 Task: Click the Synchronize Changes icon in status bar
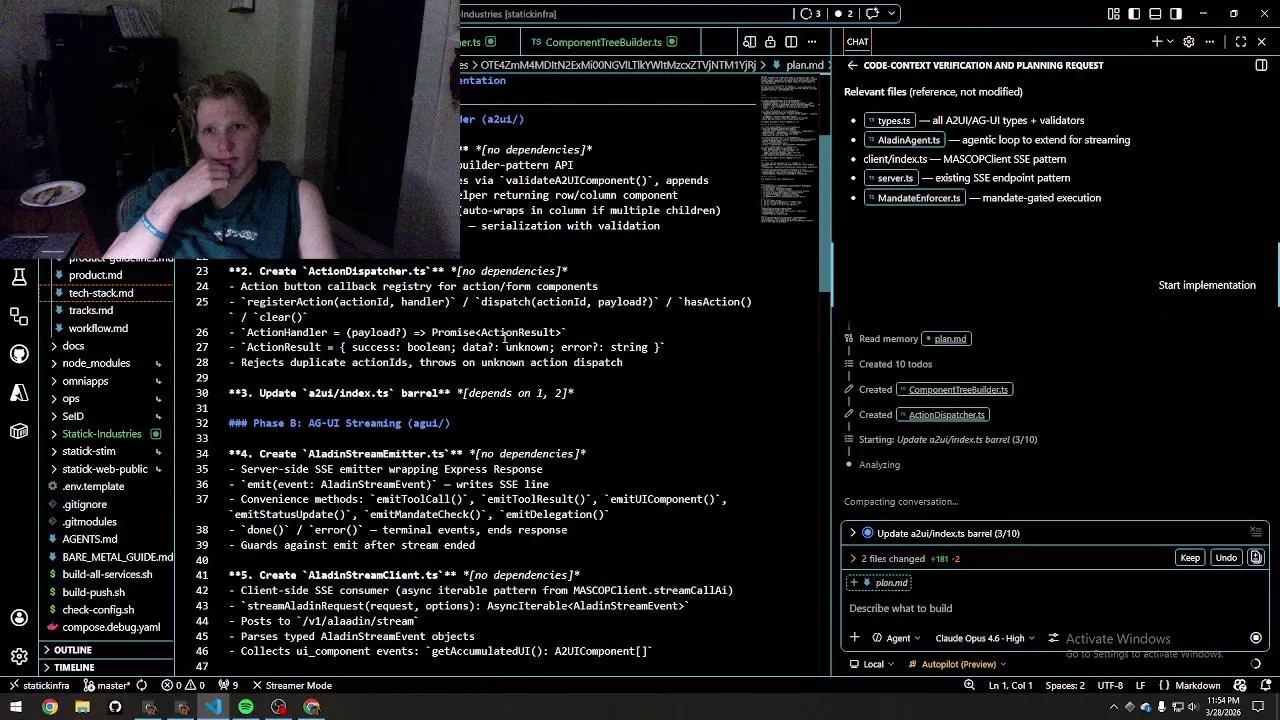(141, 685)
